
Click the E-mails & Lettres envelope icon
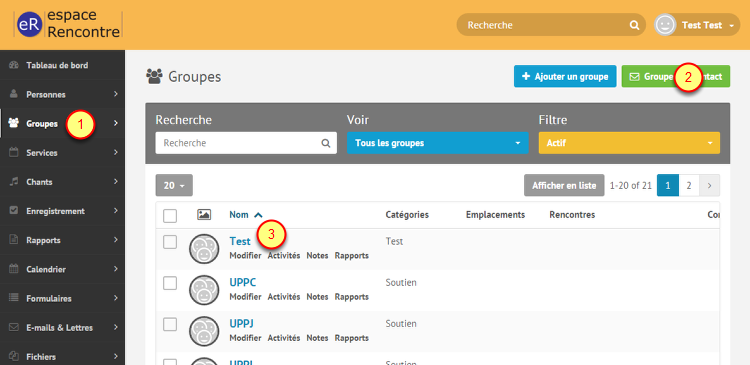pyautogui.click(x=13, y=328)
